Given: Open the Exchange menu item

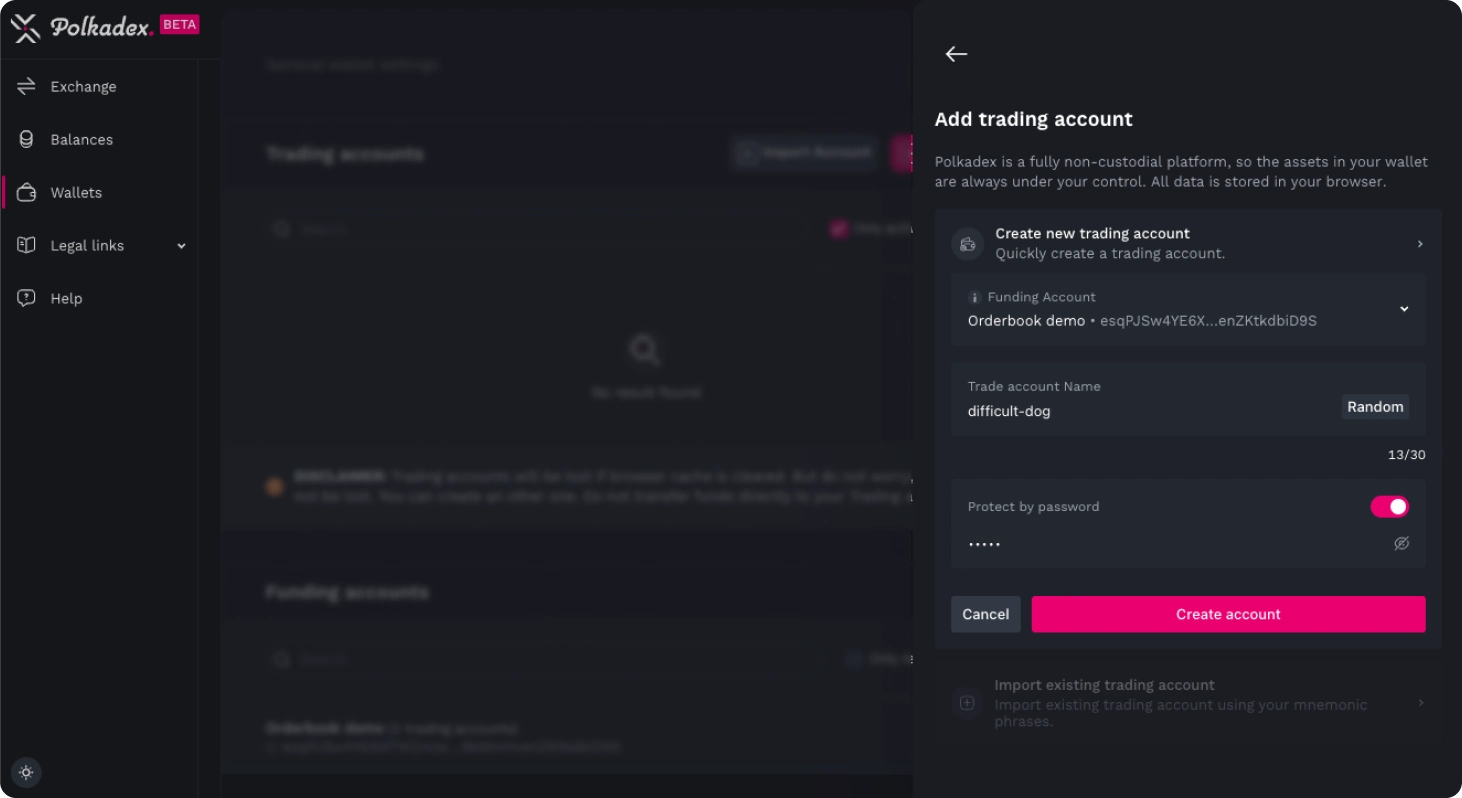Looking at the screenshot, I should click(83, 87).
